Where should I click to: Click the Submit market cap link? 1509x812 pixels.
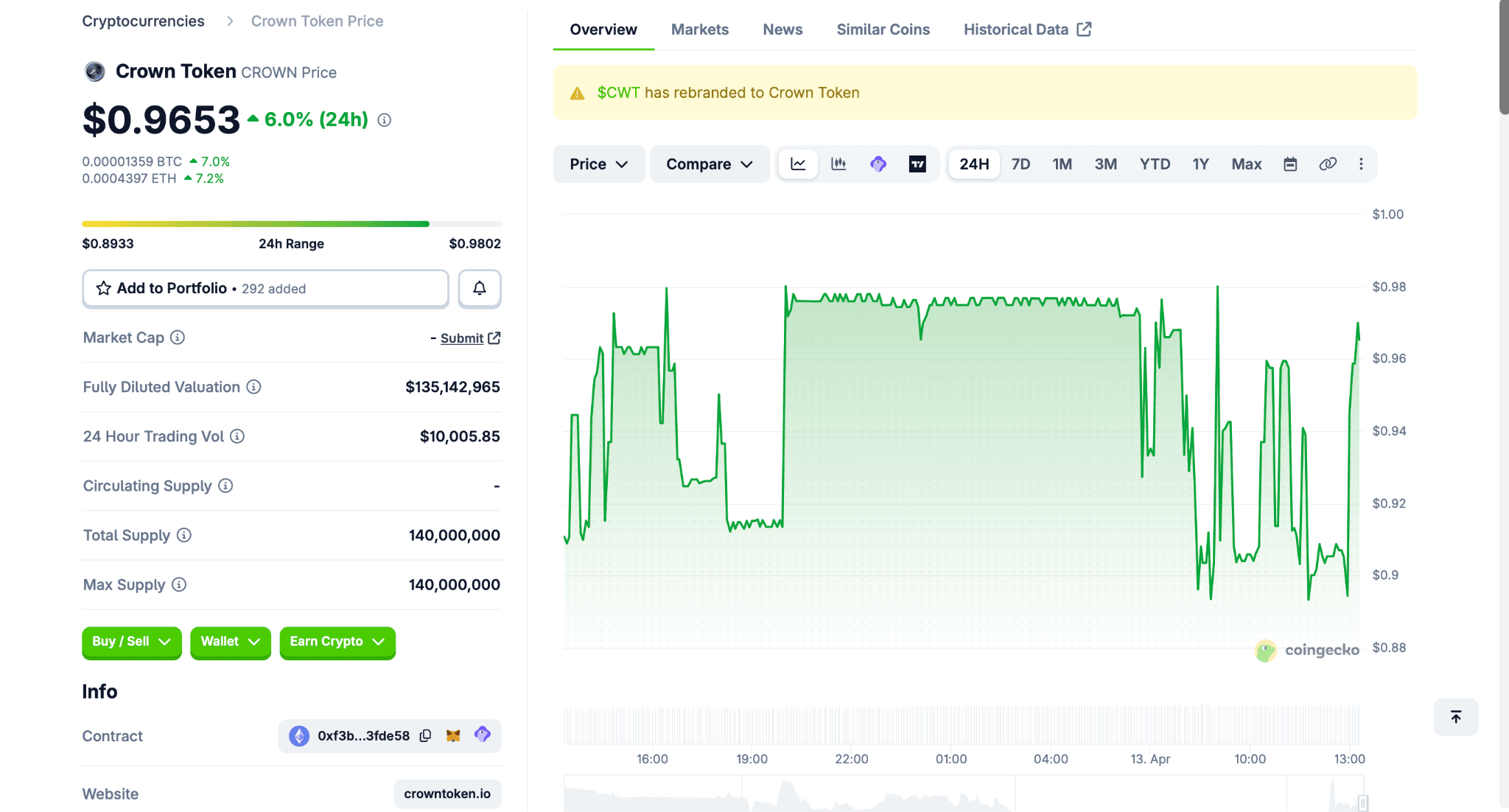463,337
